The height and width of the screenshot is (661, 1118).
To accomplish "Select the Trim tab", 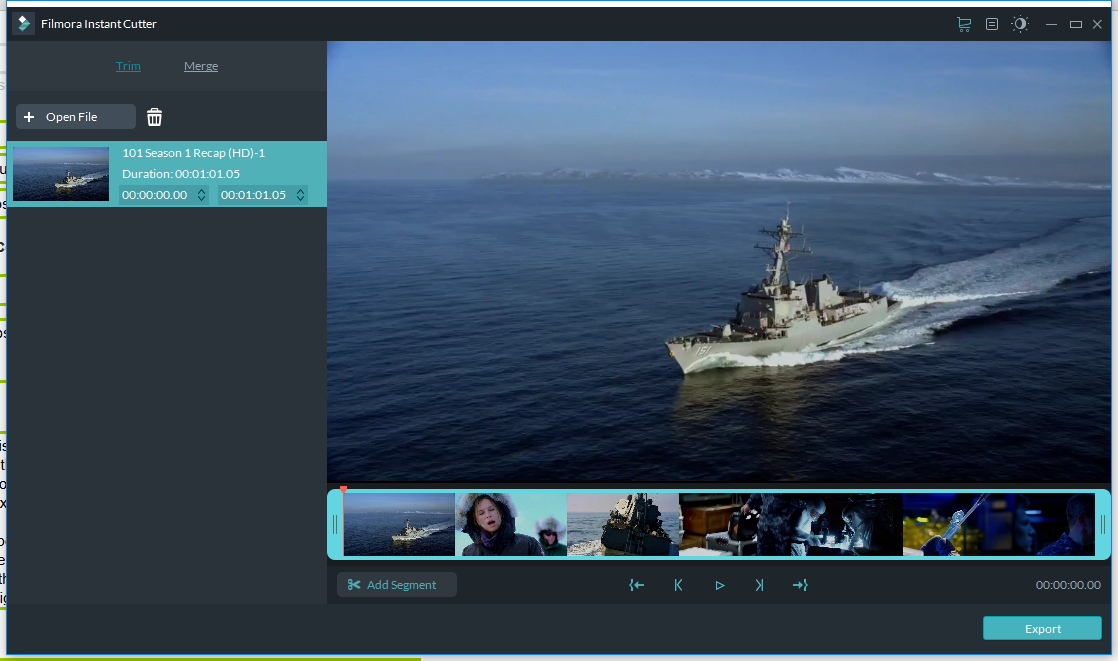I will point(128,65).
